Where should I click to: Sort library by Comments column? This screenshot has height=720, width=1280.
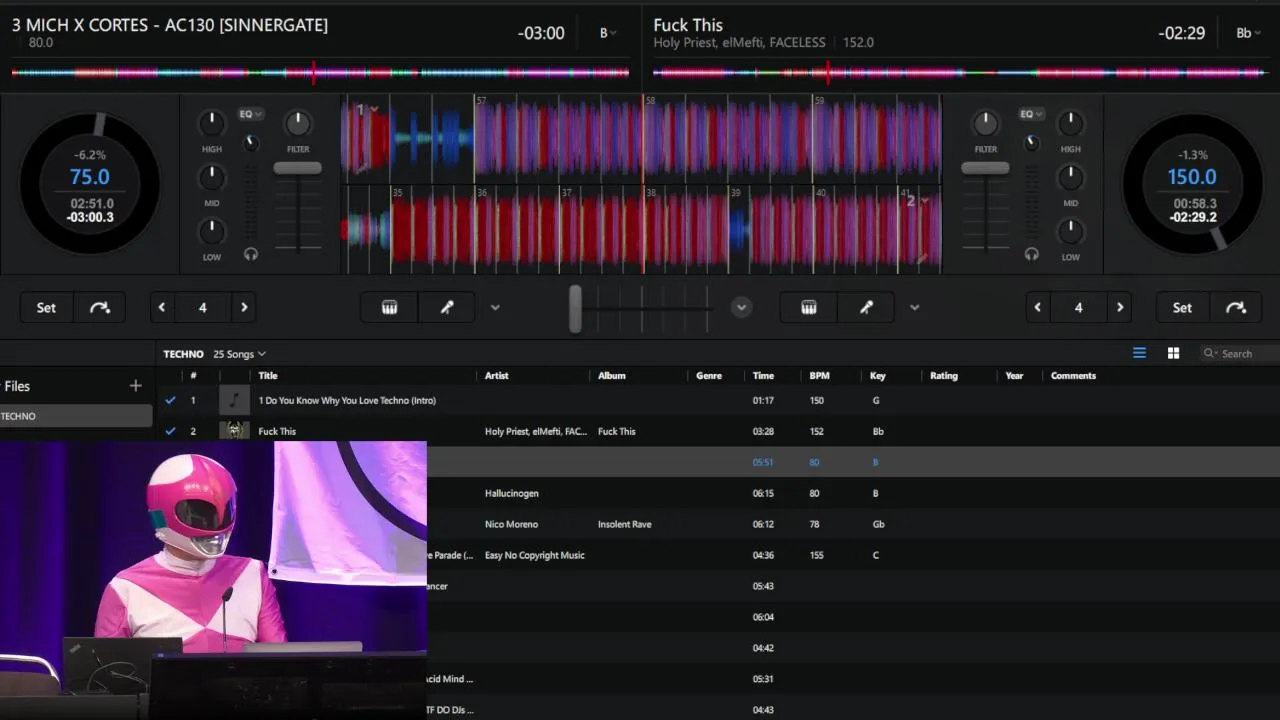1073,376
